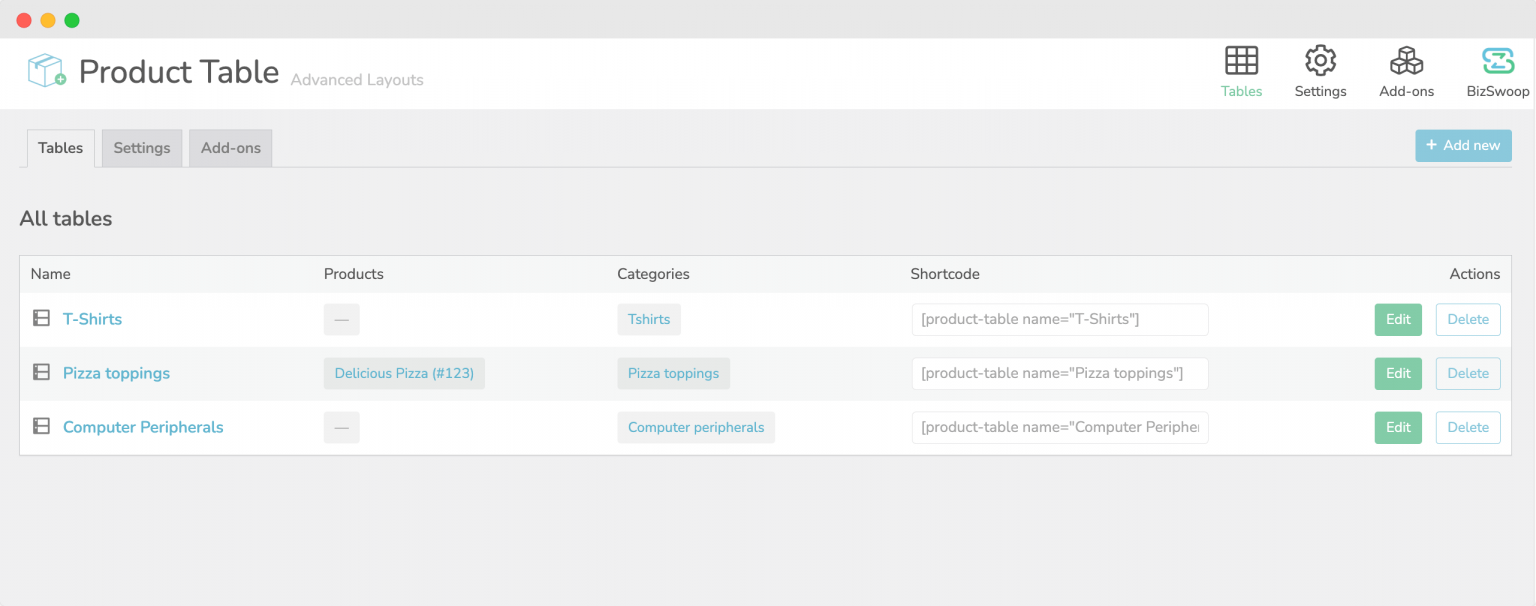Click the table icon beside Computer Peripherals
1536x606 pixels.
click(41, 426)
